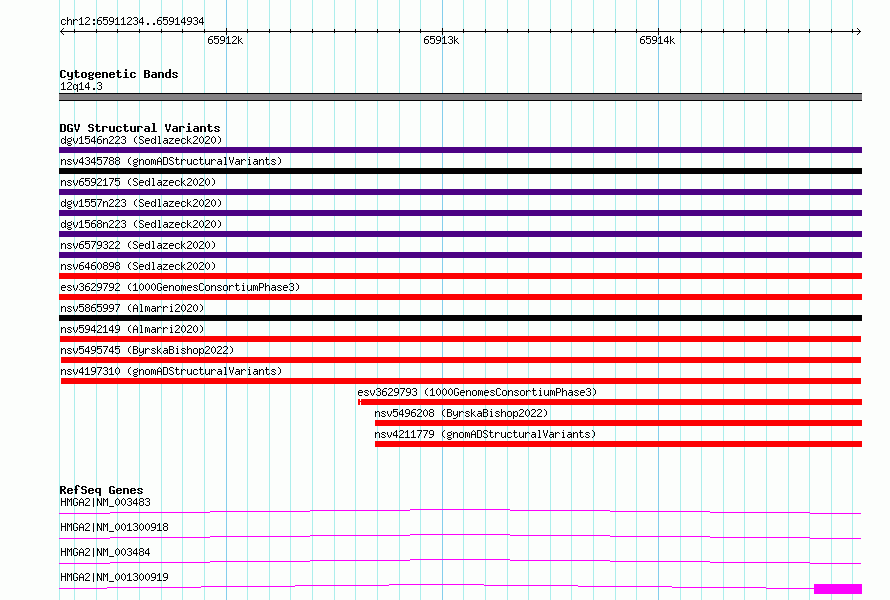This screenshot has height=600, width=890.
Task: Click the 12q14.3 band label
Action: 81,86
